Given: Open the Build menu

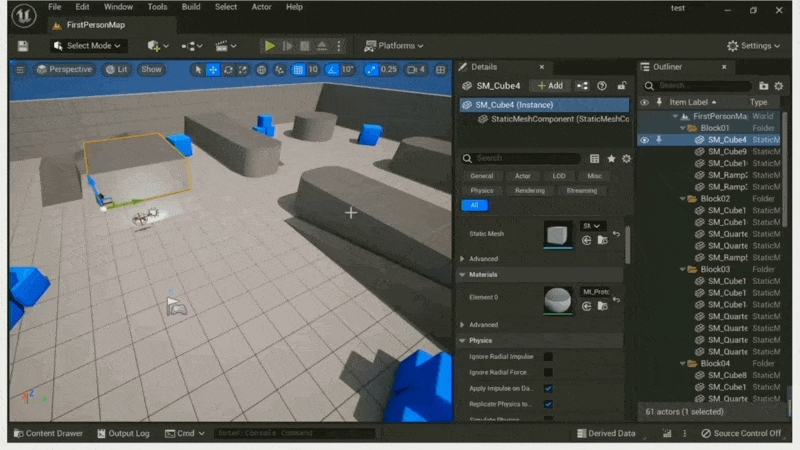Looking at the screenshot, I should [x=190, y=7].
